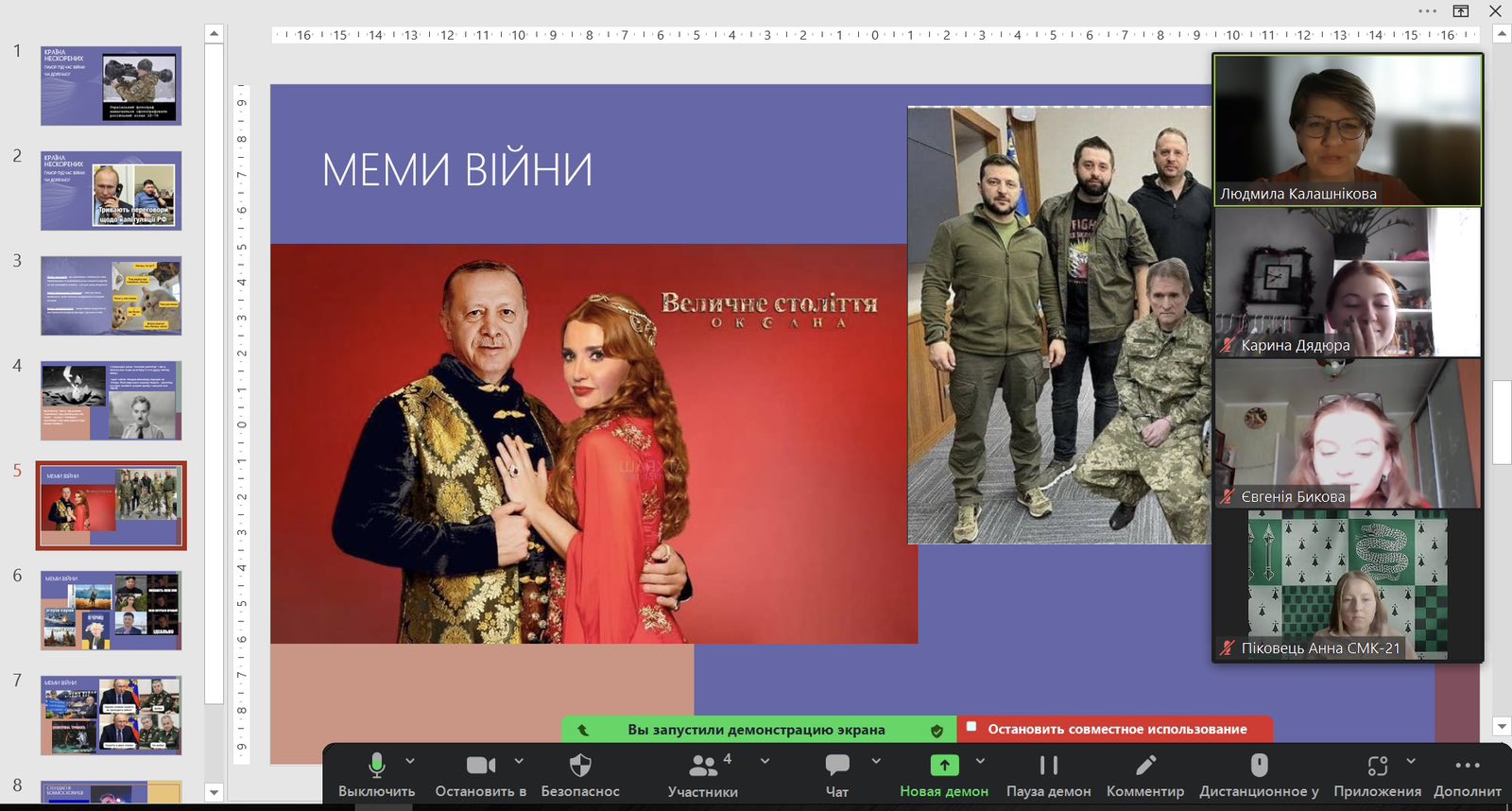Click the horizontal ruler above the slide
This screenshot has width=1512, height=811.
pos(875,35)
